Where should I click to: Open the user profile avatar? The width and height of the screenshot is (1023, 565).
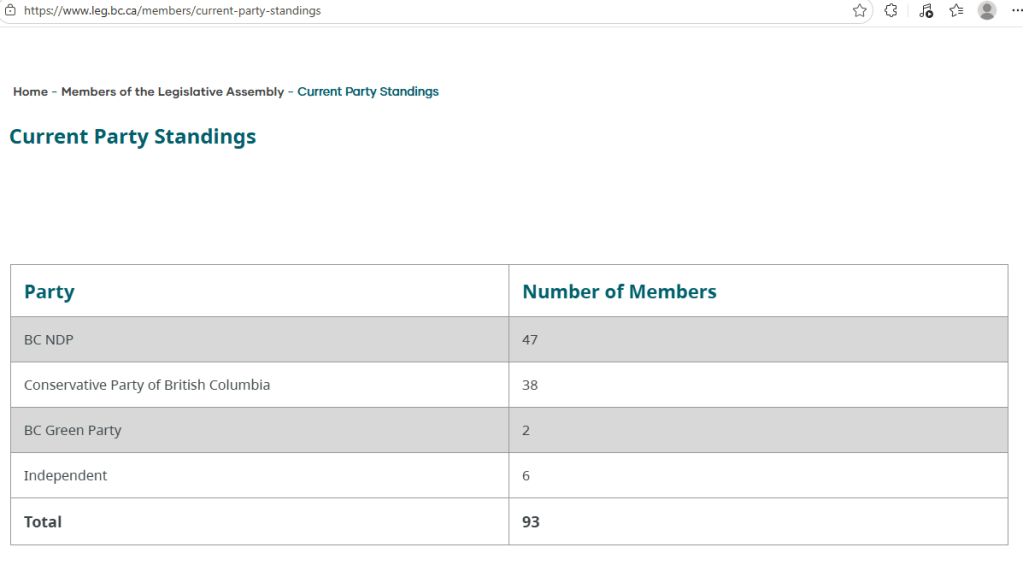(987, 11)
